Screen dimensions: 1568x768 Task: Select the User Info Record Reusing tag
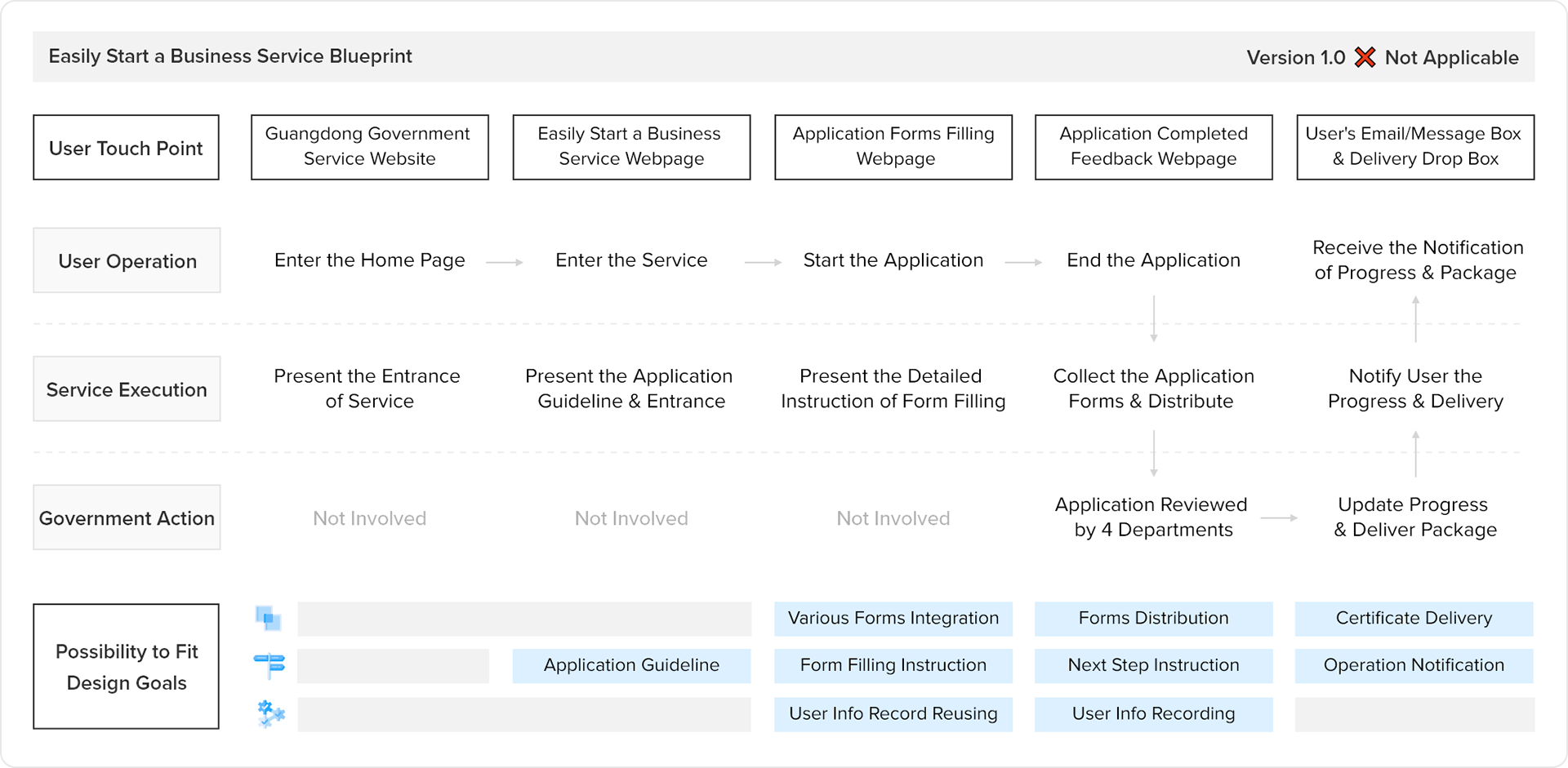pyautogui.click(x=893, y=714)
